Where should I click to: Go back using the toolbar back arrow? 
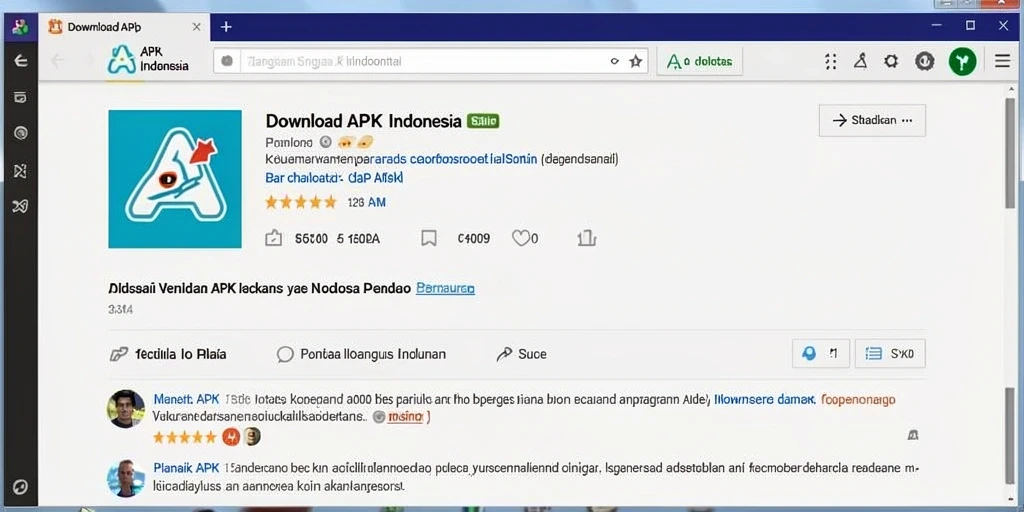[x=57, y=61]
